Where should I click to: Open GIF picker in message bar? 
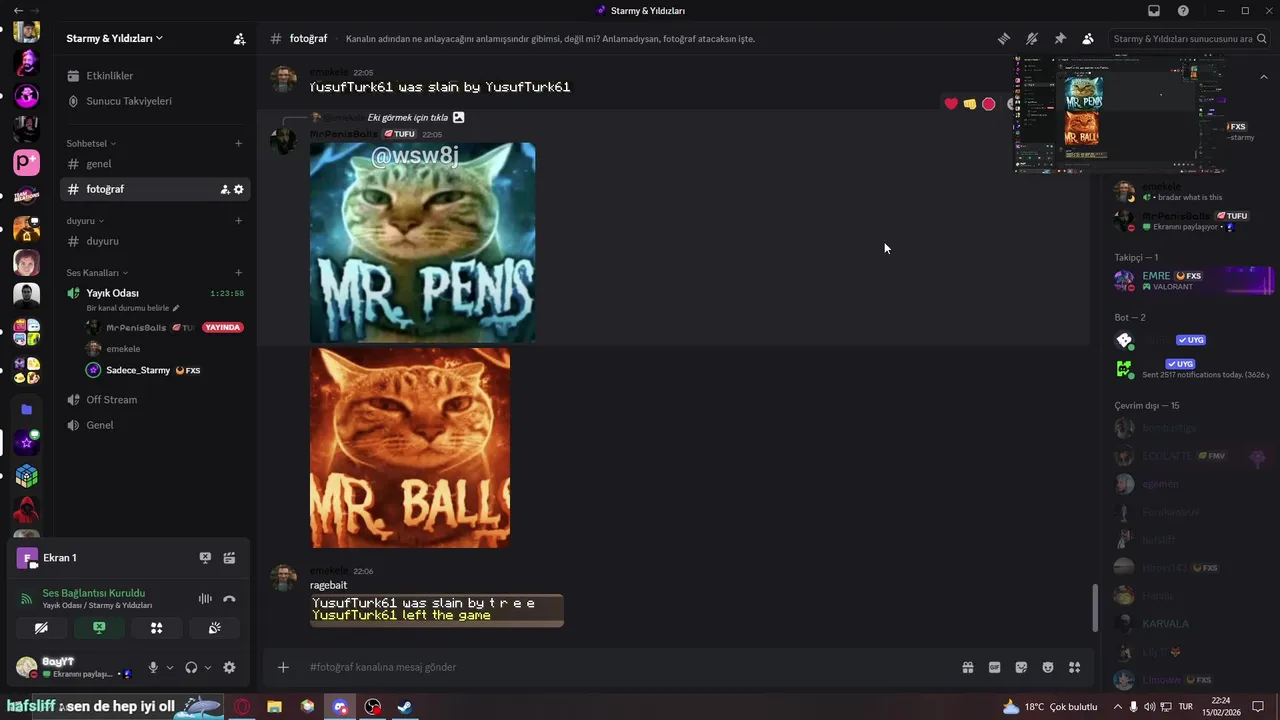coord(995,667)
